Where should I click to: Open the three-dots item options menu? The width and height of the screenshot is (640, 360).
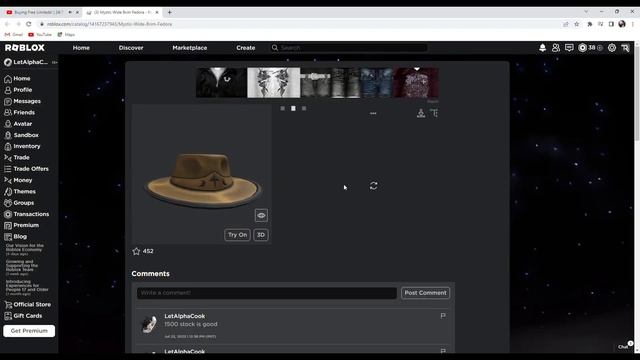point(373,113)
